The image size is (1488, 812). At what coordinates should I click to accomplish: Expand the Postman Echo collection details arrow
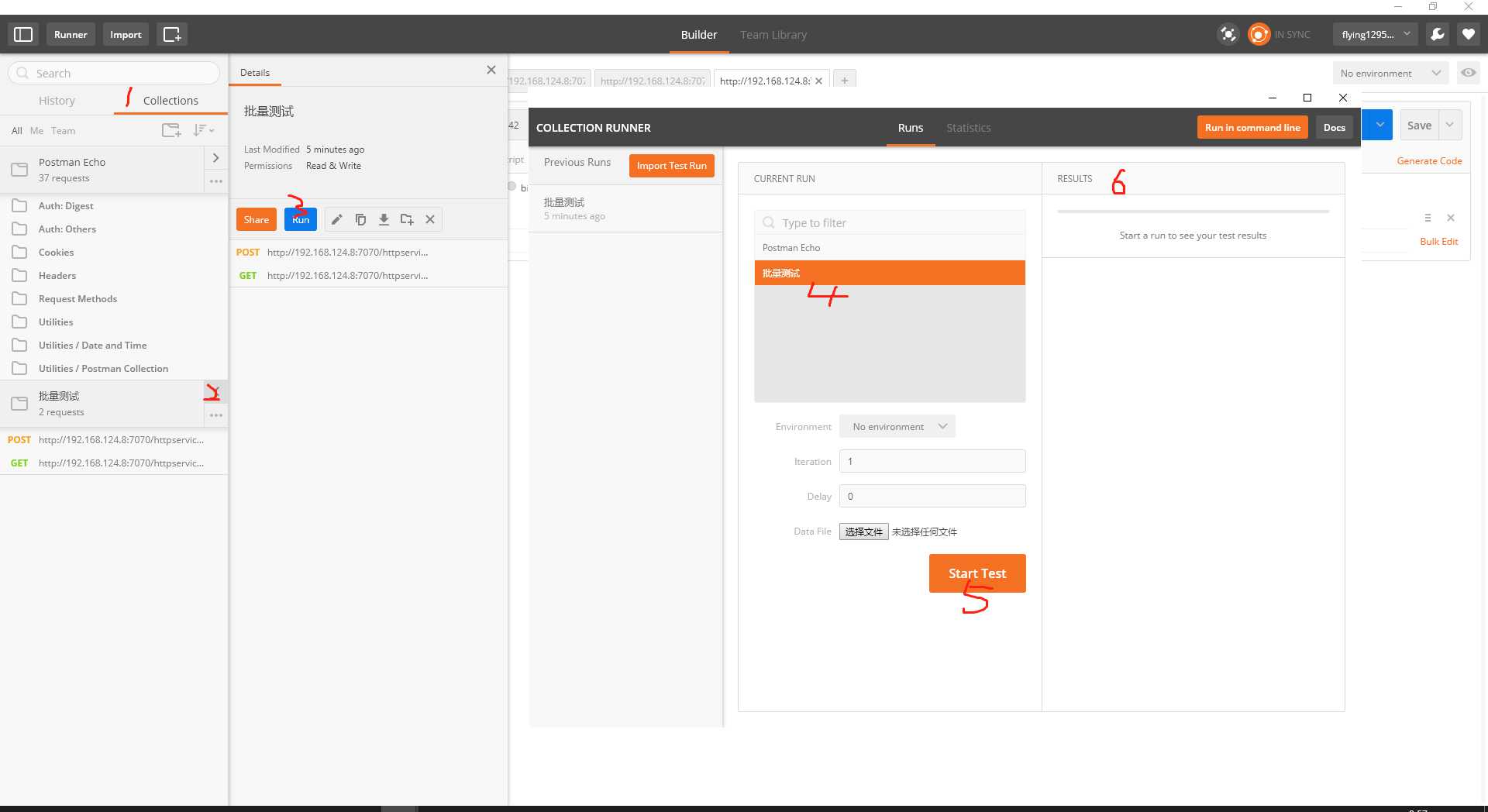tap(216, 158)
